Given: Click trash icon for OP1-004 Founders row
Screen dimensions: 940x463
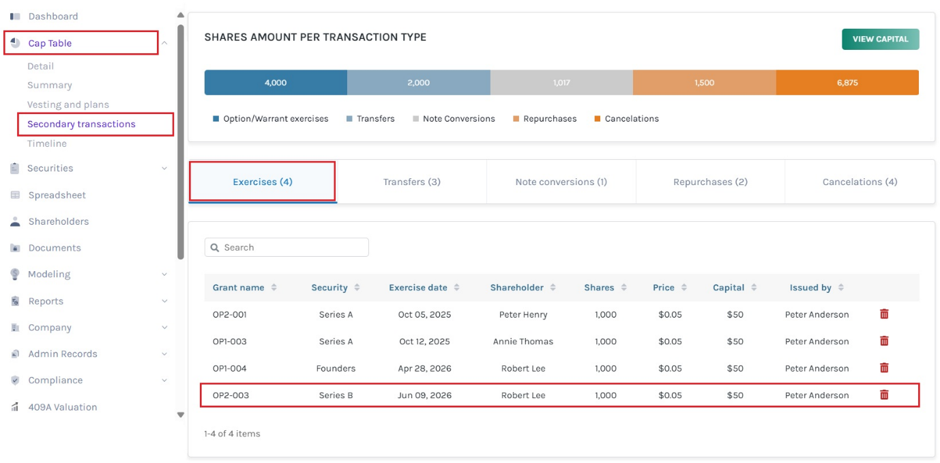Looking at the screenshot, I should (884, 368).
